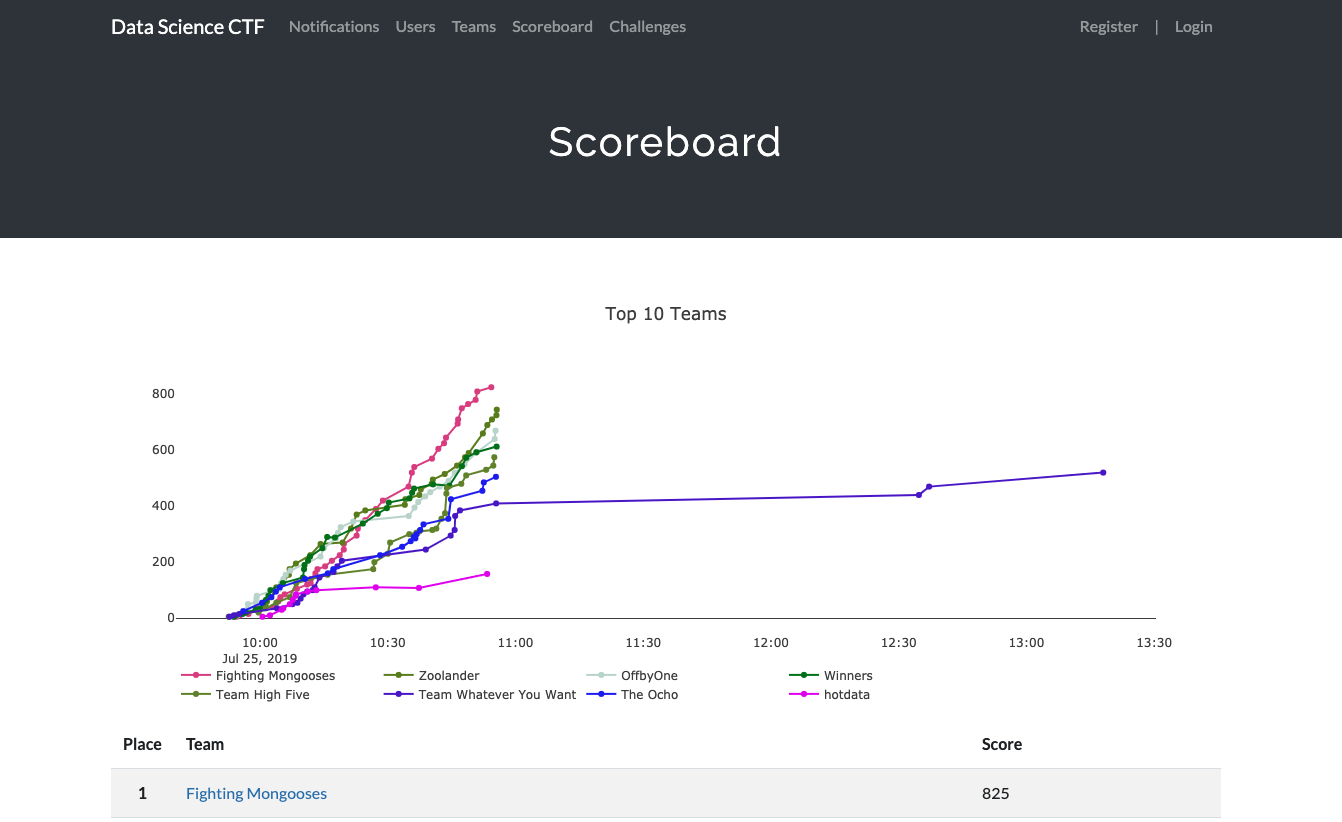Click the place number 1 cell
1342x822 pixels.
[x=142, y=794]
